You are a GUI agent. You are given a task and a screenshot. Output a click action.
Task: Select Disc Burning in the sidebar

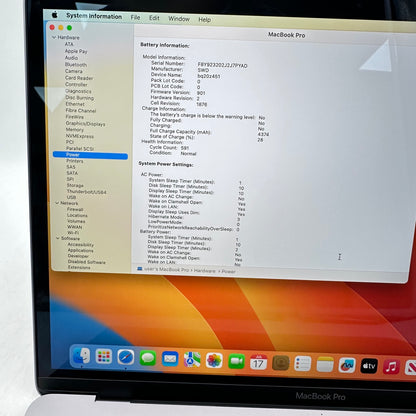[x=80, y=98]
